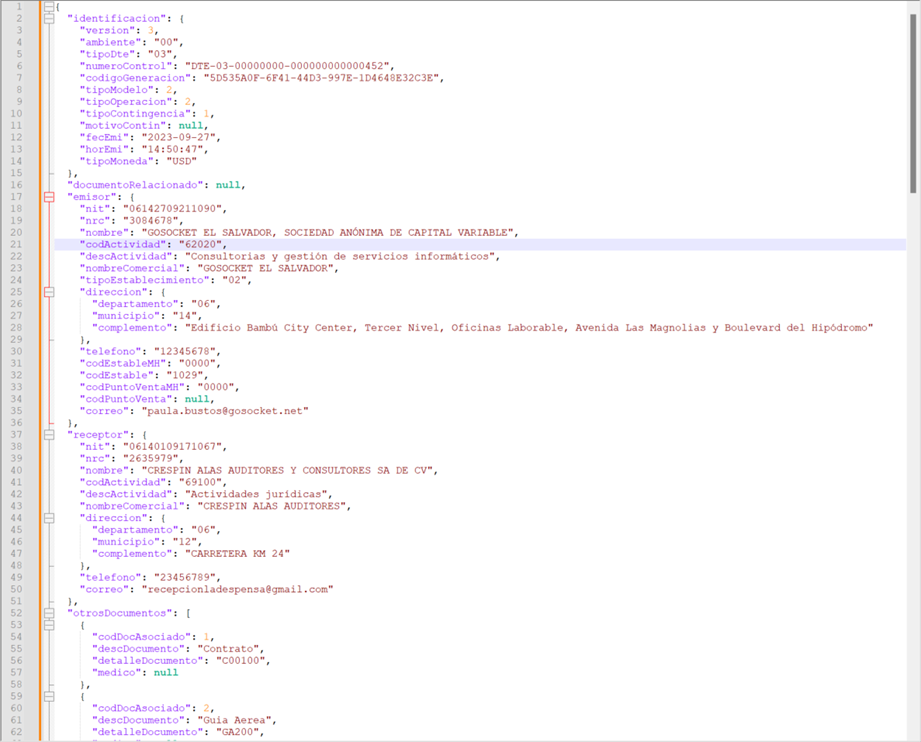Click the "documentoRelacionado" key
This screenshot has height=742, width=921.
(135, 185)
